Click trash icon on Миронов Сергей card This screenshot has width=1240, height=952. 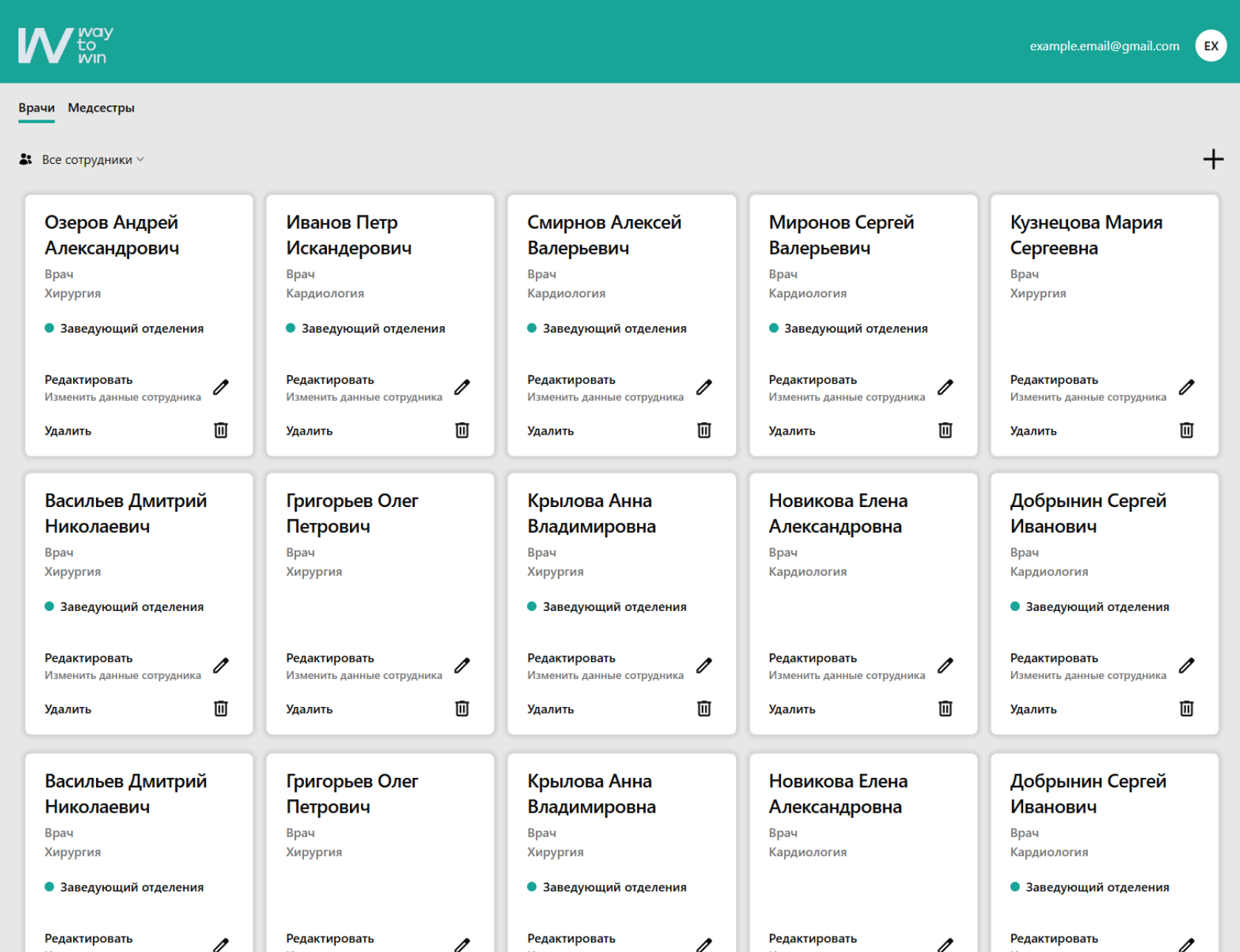[x=945, y=430]
